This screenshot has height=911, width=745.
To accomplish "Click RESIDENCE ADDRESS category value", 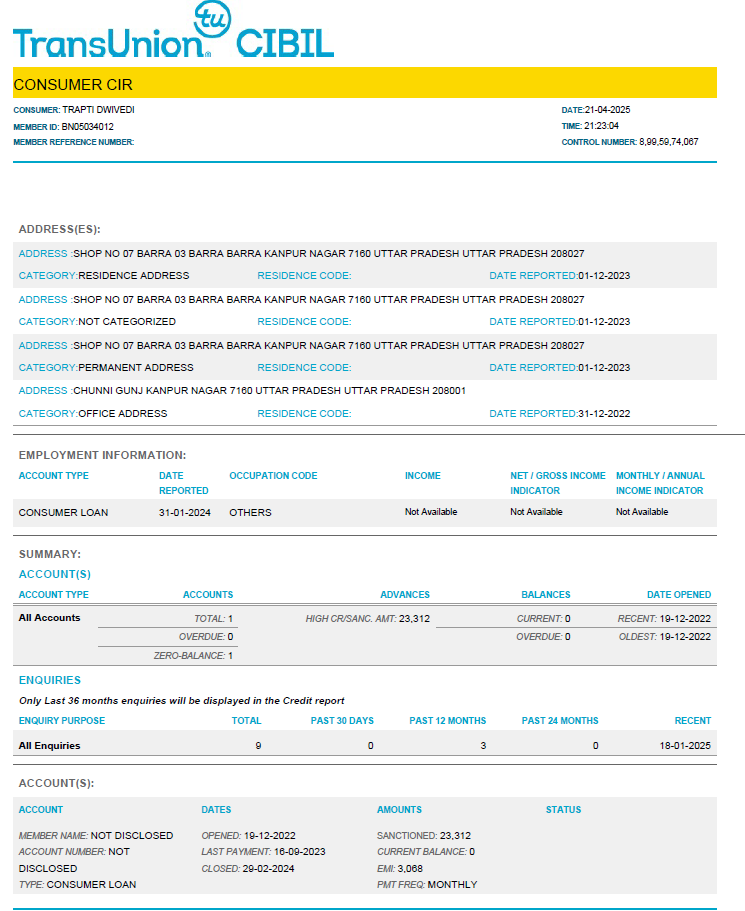I will click(x=134, y=275).
